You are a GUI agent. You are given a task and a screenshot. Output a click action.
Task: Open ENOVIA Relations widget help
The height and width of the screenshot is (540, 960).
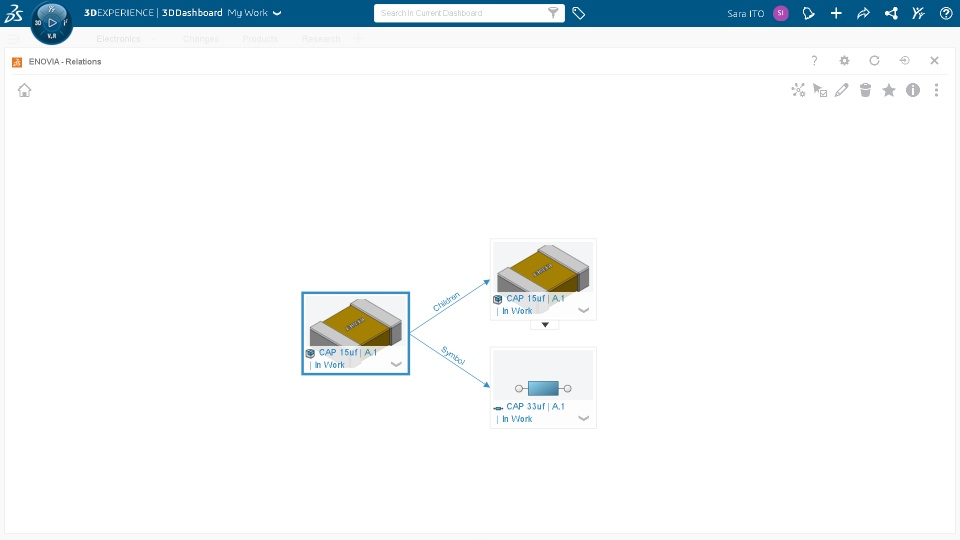pyautogui.click(x=814, y=61)
